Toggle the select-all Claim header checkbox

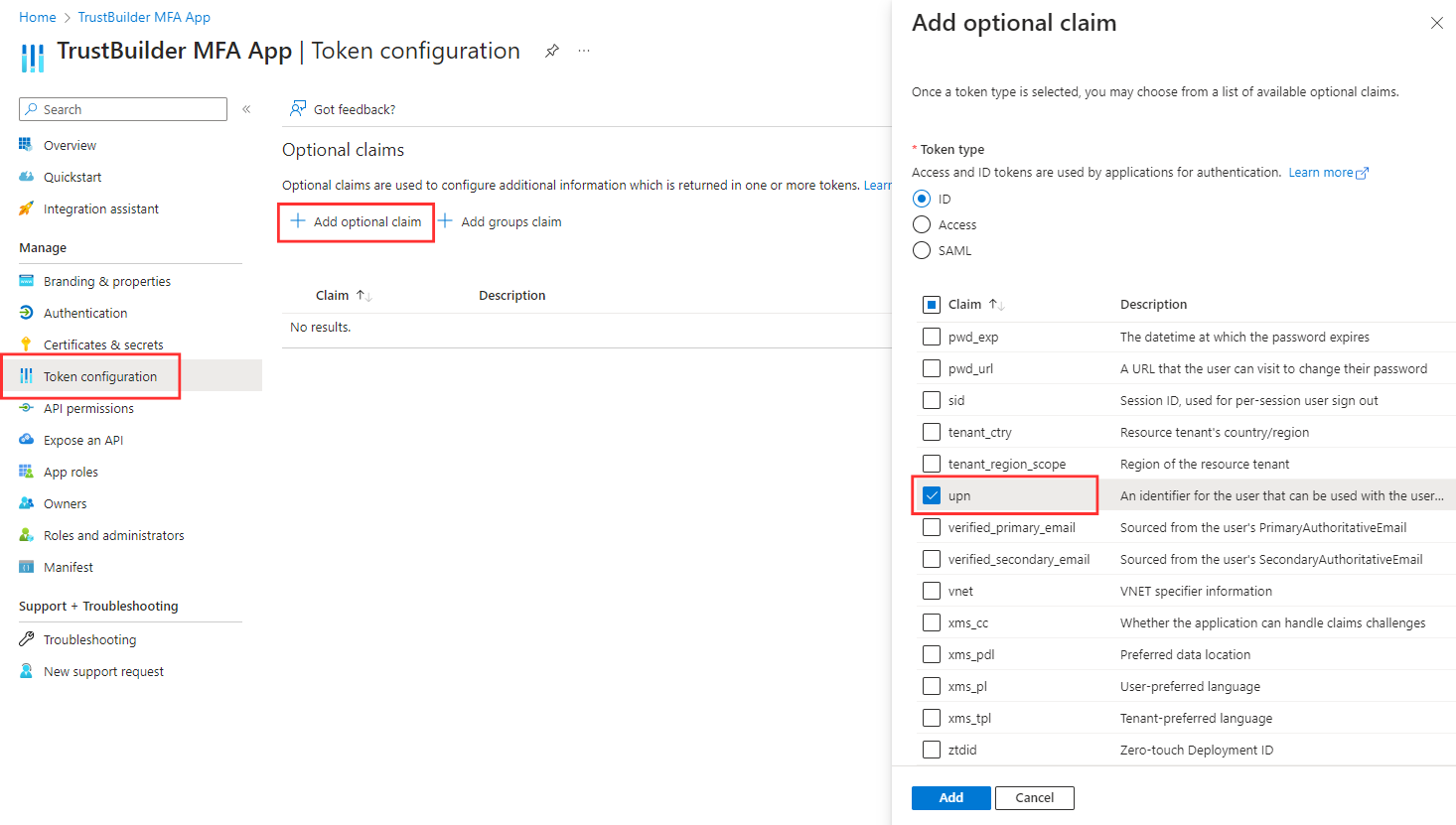click(x=932, y=305)
